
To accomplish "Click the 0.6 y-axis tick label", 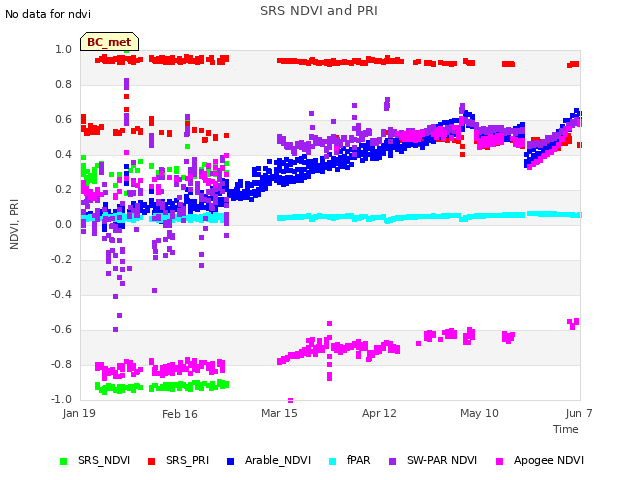I will tap(64, 120).
